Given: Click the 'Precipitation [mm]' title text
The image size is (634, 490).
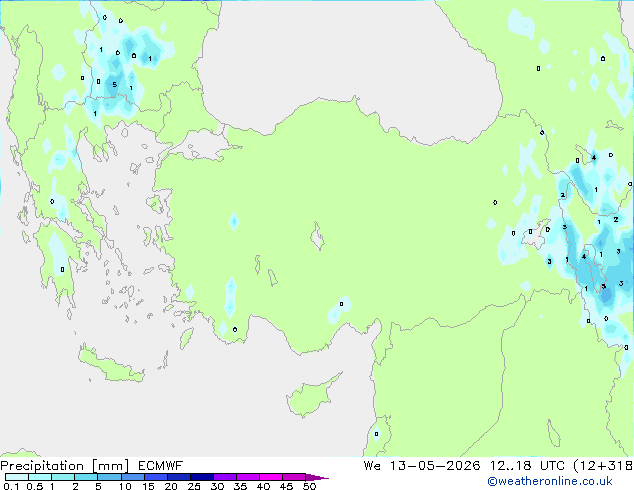Looking at the screenshot, I should tap(65, 466).
